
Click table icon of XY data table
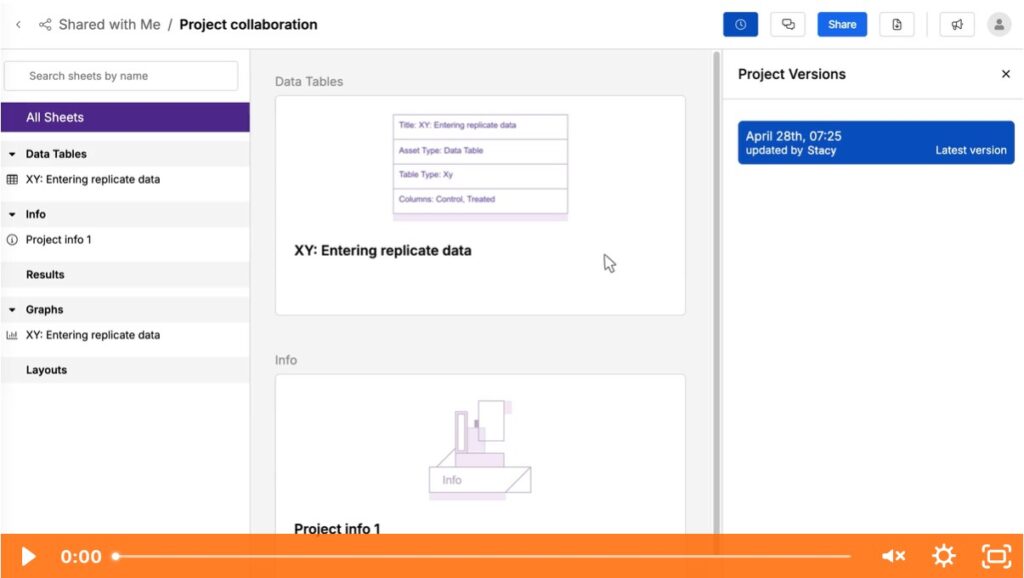12,180
